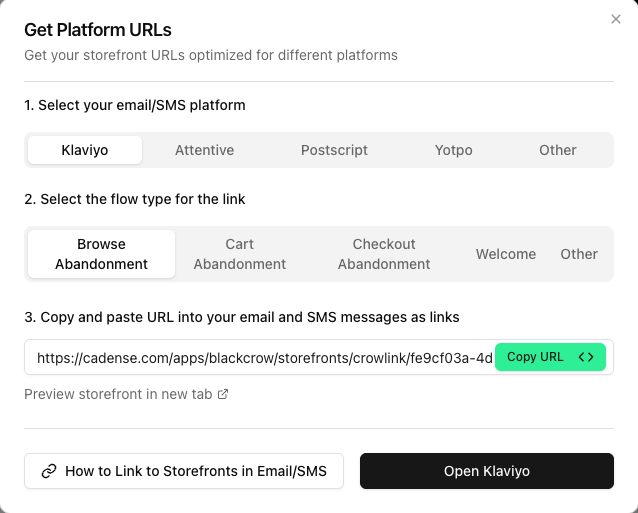Click the Open Klaviyo button

pyautogui.click(x=486, y=471)
